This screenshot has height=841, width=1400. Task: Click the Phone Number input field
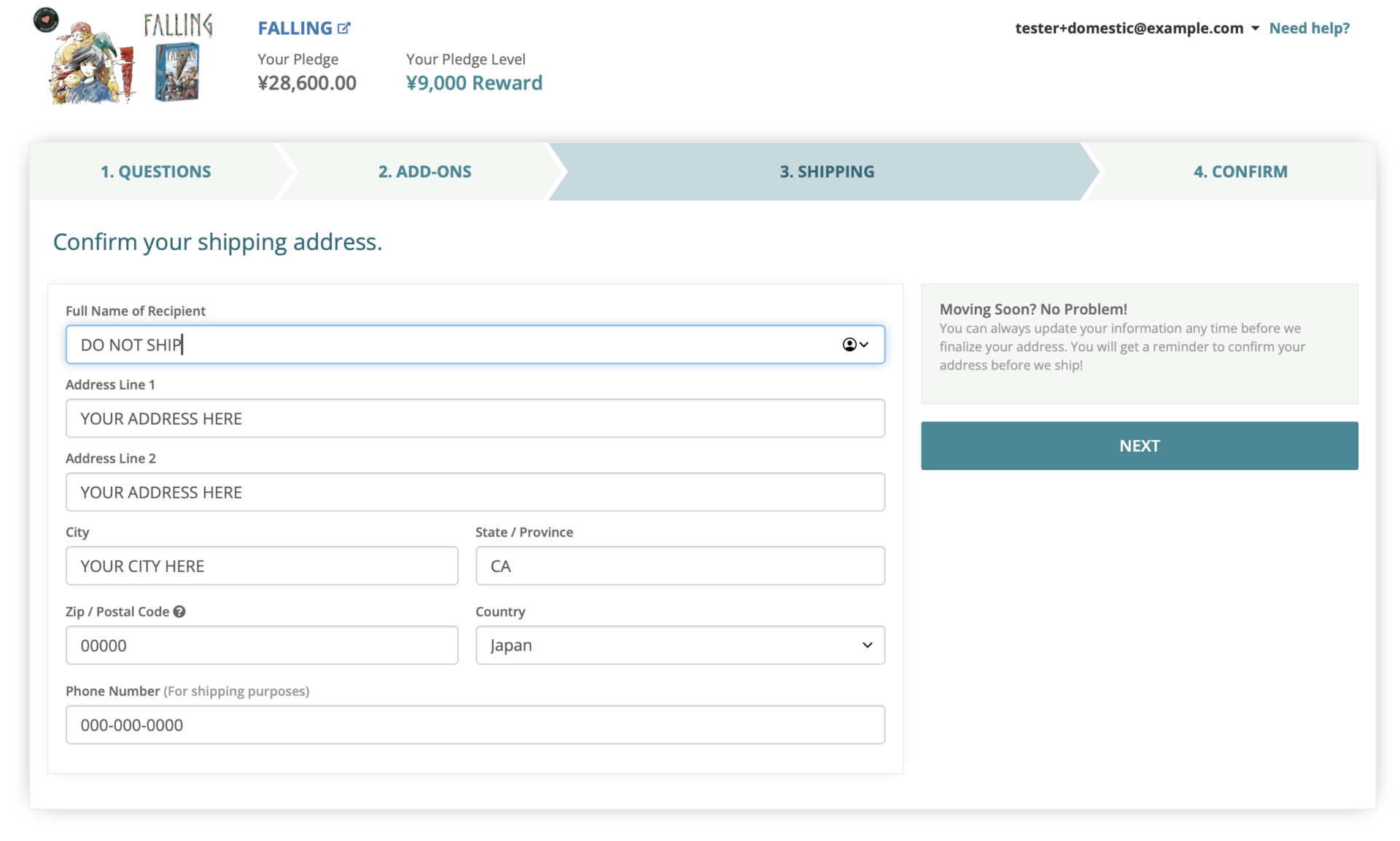[475, 724]
